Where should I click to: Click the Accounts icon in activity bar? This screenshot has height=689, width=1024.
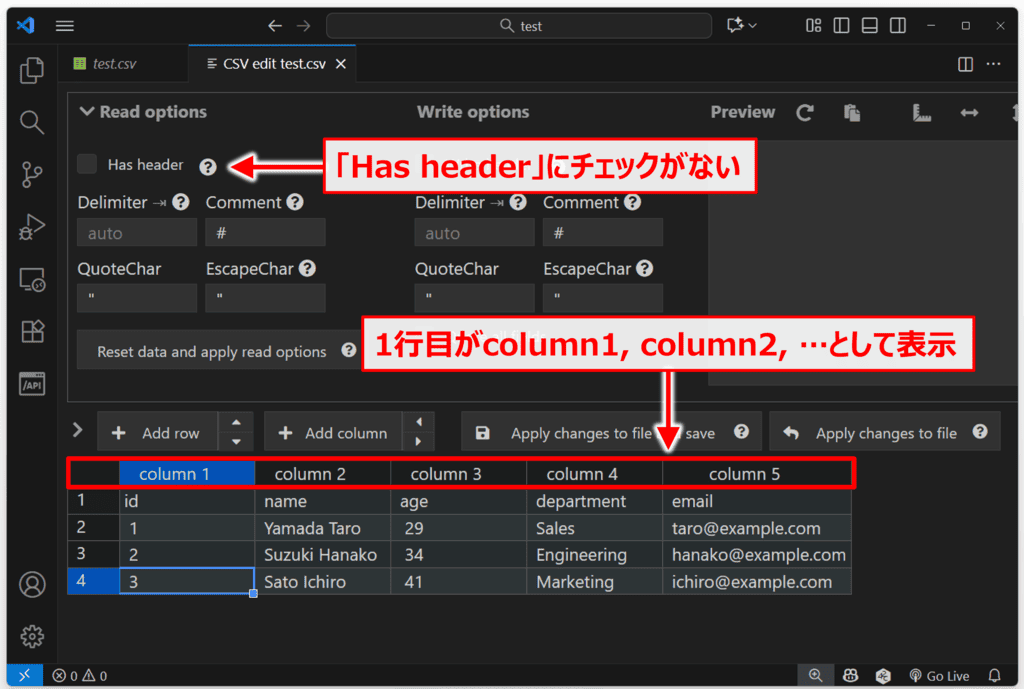click(32, 583)
